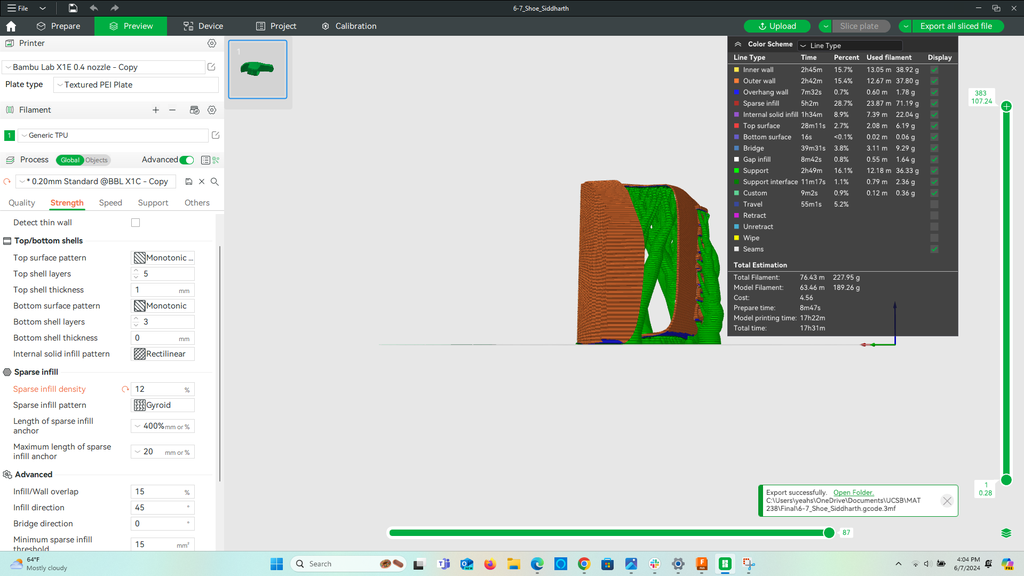Reset sparse infill density to default
The image size is (1024, 576).
click(125, 389)
